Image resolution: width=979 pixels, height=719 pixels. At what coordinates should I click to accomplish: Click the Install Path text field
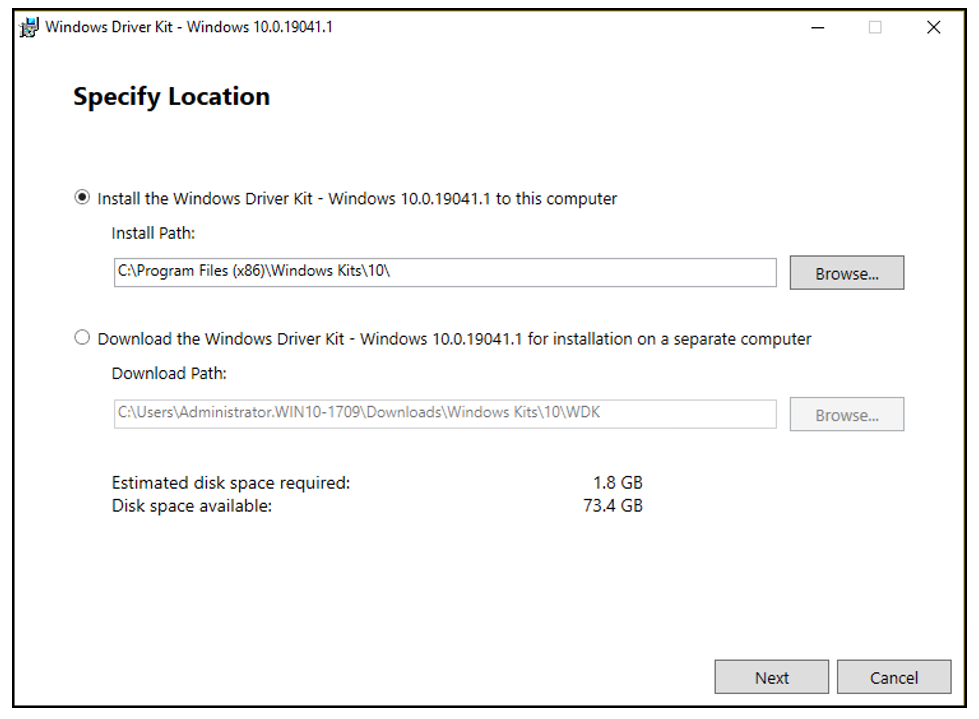point(445,272)
